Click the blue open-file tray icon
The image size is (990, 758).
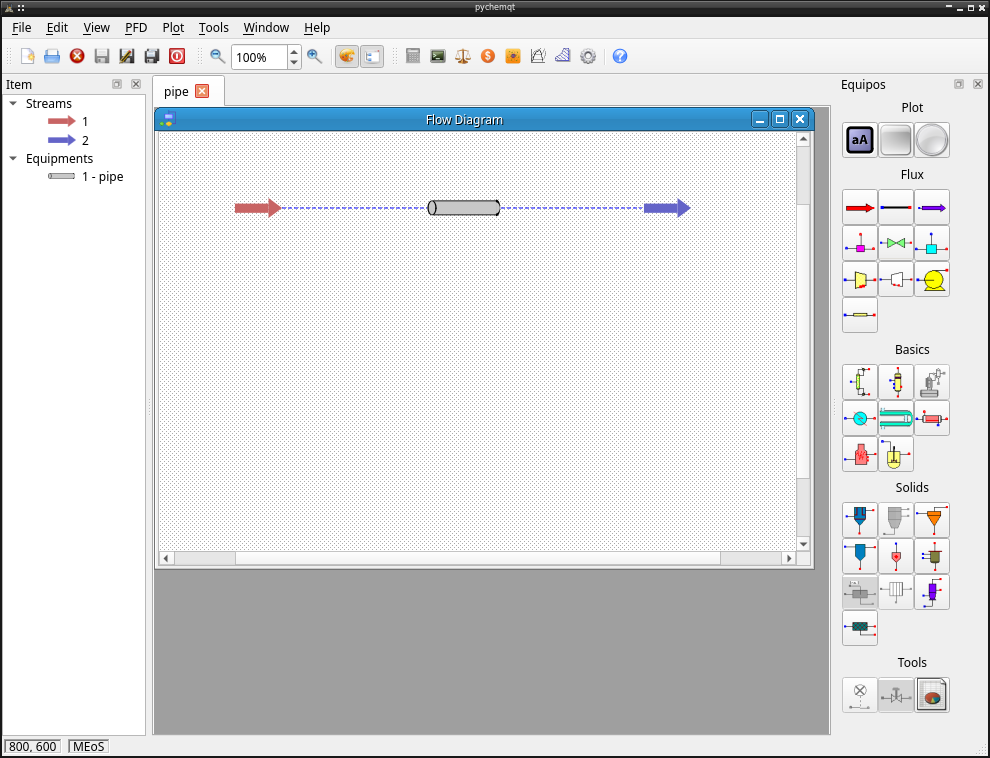[x=52, y=56]
